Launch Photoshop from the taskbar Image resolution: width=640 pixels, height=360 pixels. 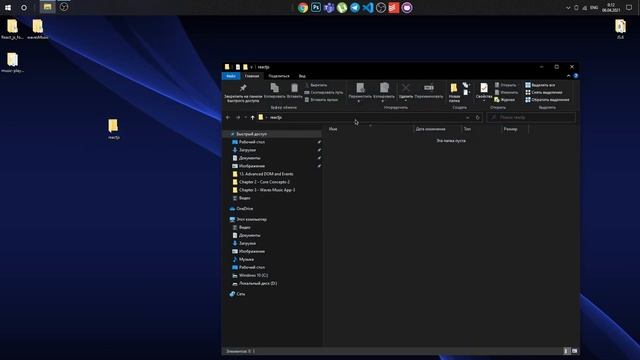click(316, 7)
